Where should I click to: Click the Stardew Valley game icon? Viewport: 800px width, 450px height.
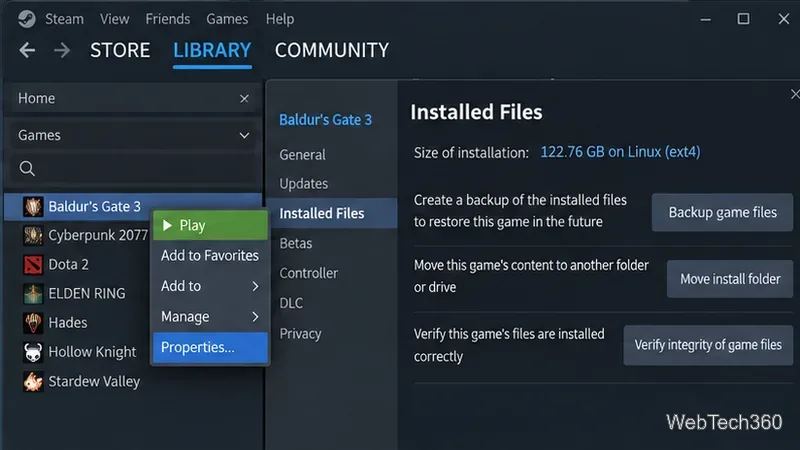click(x=33, y=382)
